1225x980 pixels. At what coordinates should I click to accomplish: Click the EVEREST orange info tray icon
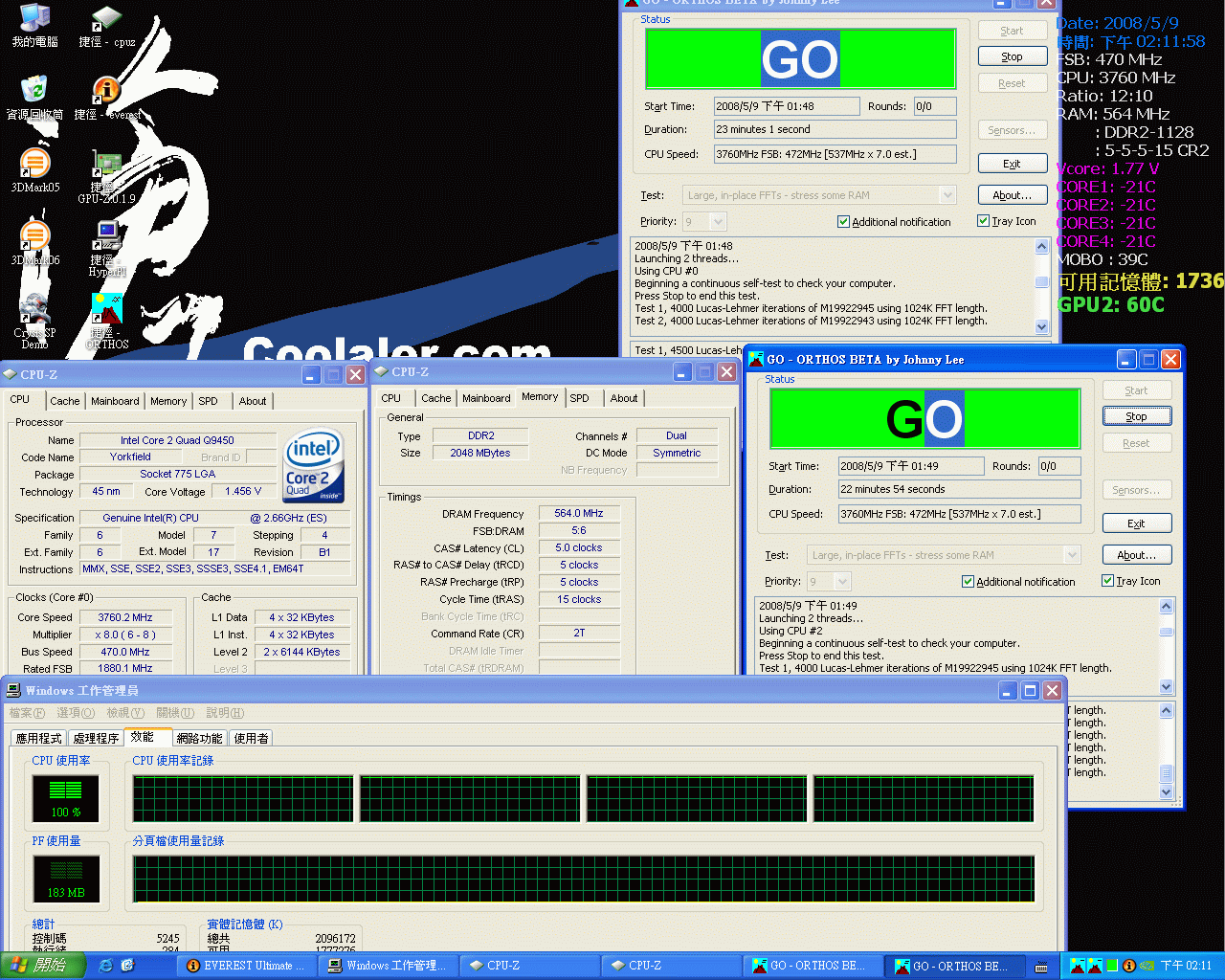[x=1129, y=966]
